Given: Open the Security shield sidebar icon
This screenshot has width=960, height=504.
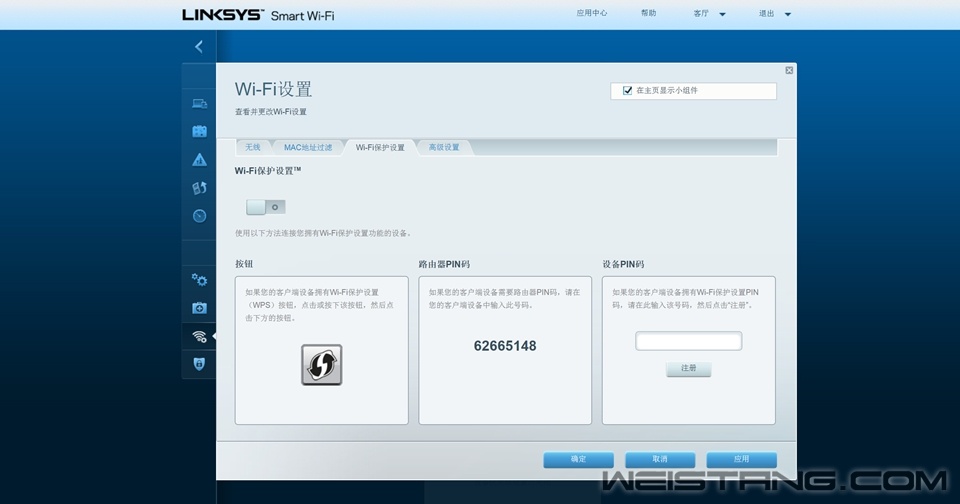Looking at the screenshot, I should tap(199, 364).
